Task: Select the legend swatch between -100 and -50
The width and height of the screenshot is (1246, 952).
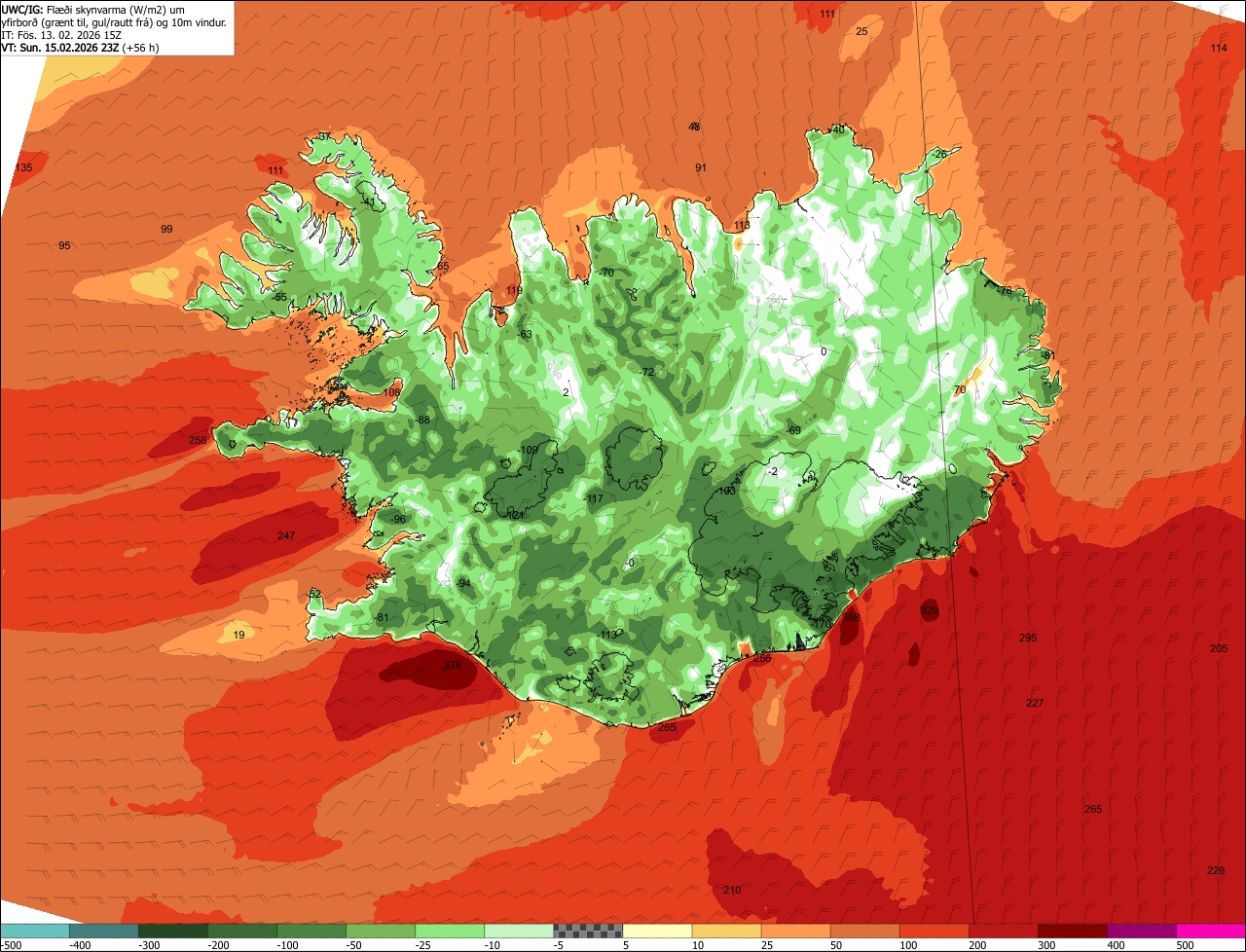Action: click(311, 931)
